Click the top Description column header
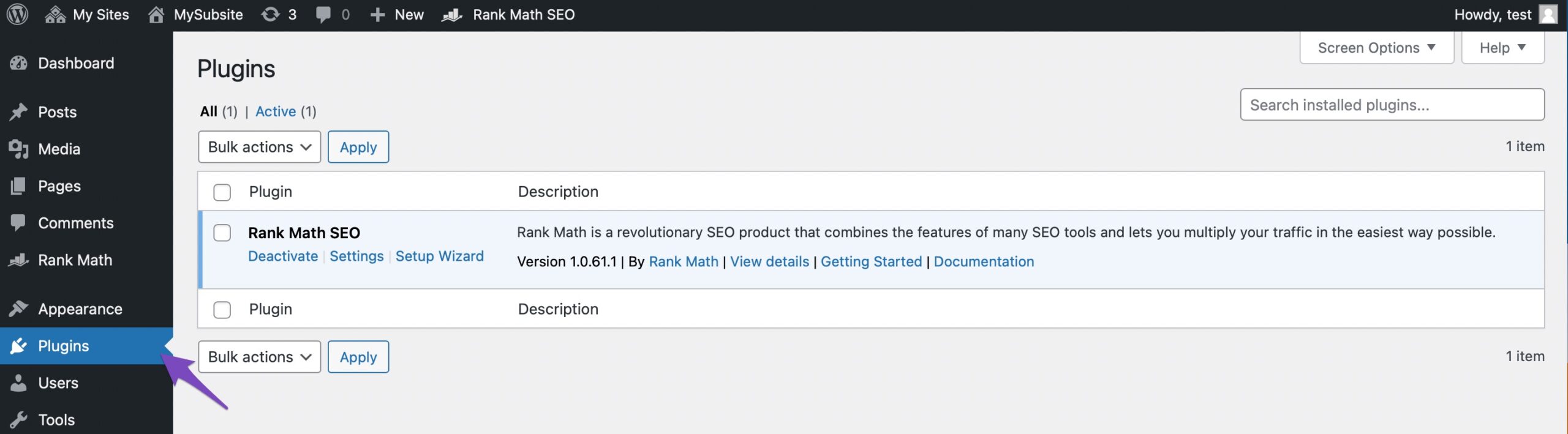 pos(558,192)
